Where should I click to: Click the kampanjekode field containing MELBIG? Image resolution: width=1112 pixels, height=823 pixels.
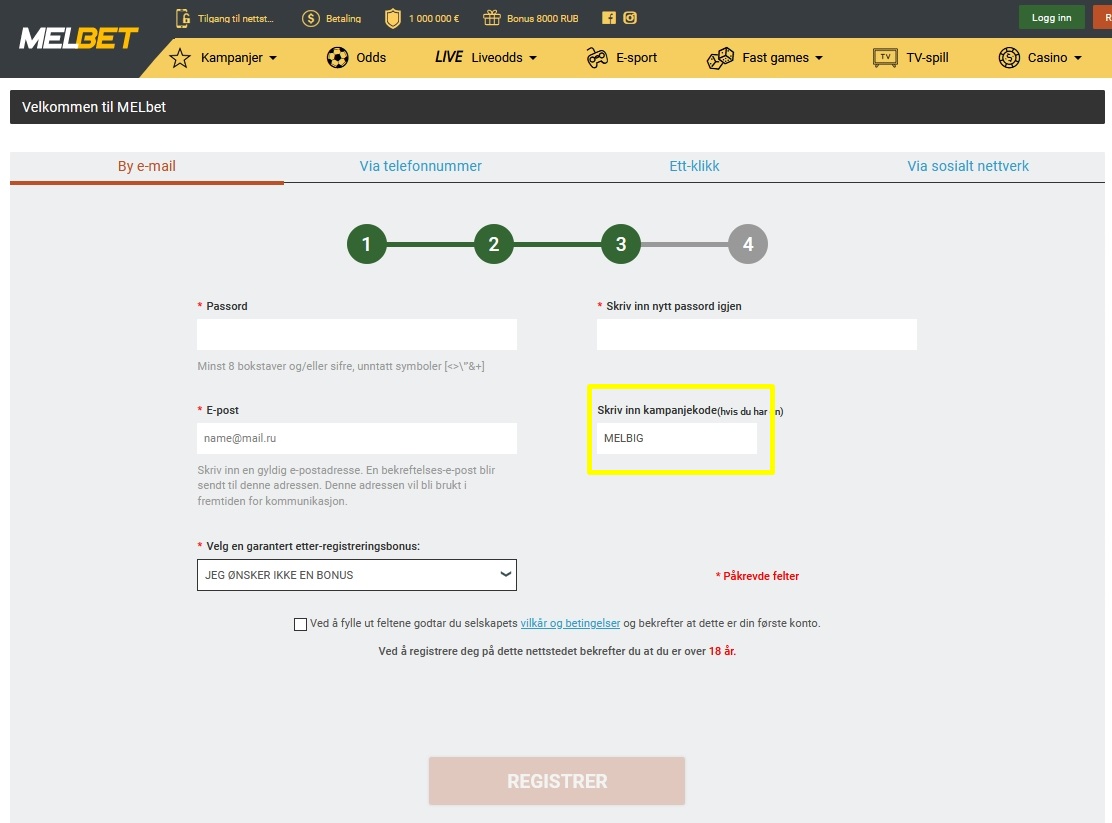pos(677,438)
